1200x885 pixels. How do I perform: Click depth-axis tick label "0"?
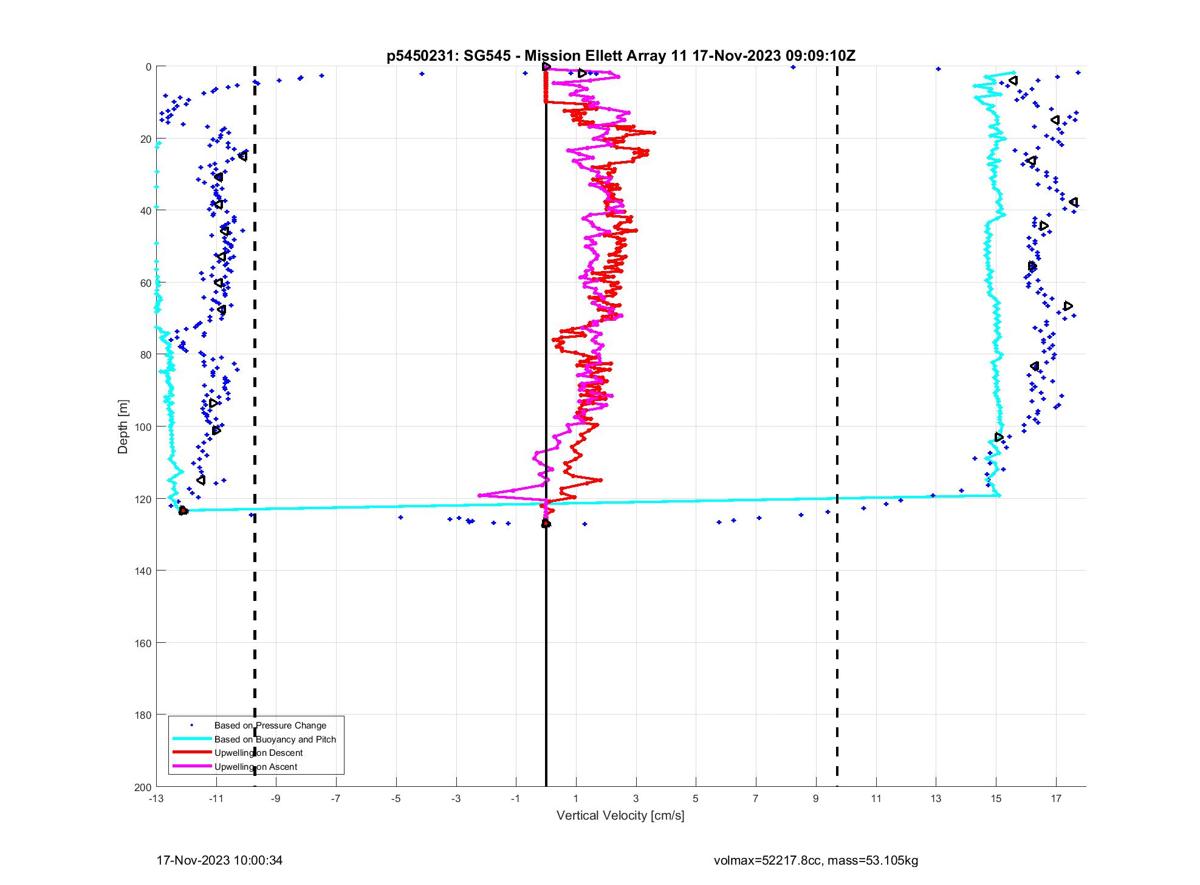148,67
